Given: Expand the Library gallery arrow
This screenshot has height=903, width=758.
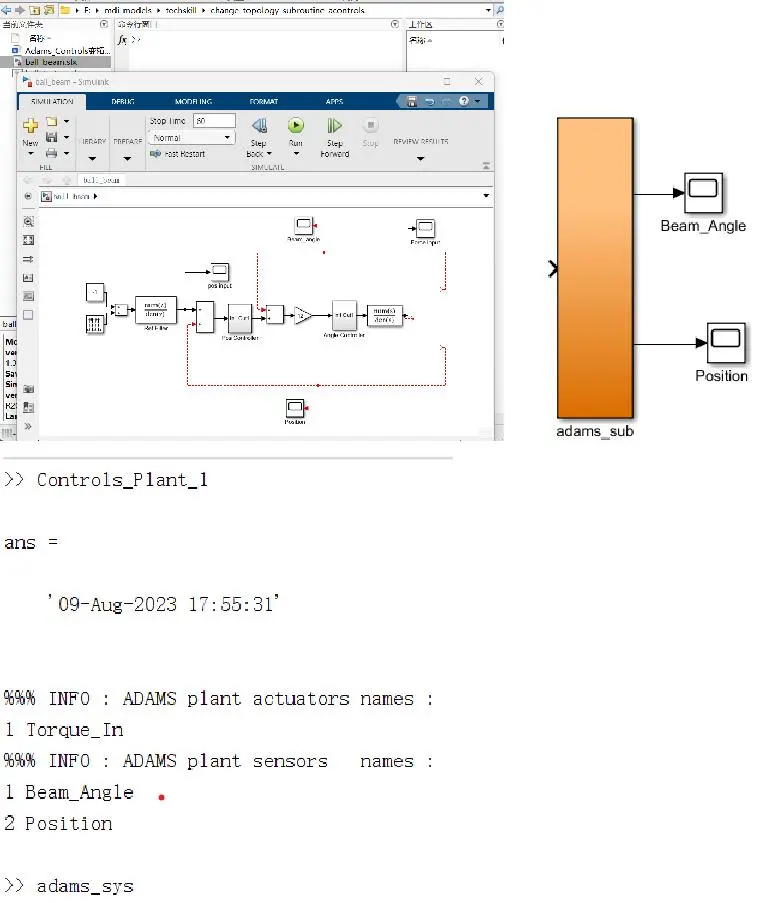Looking at the screenshot, I should tap(92, 158).
